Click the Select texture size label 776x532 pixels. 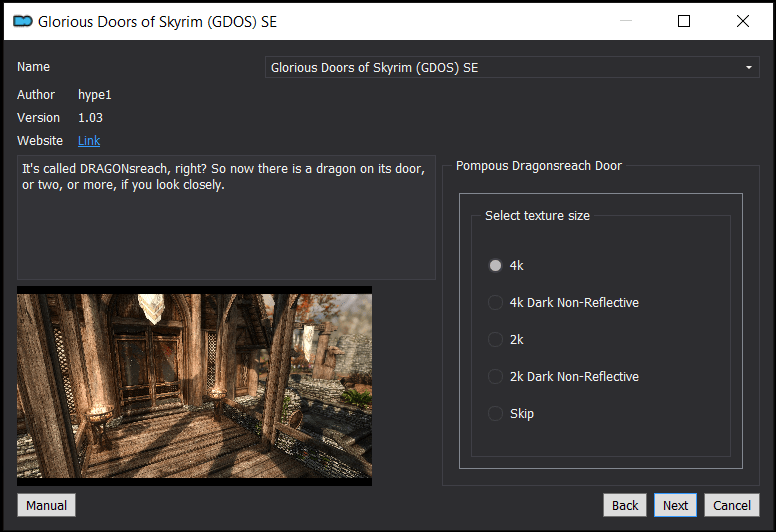click(537, 216)
